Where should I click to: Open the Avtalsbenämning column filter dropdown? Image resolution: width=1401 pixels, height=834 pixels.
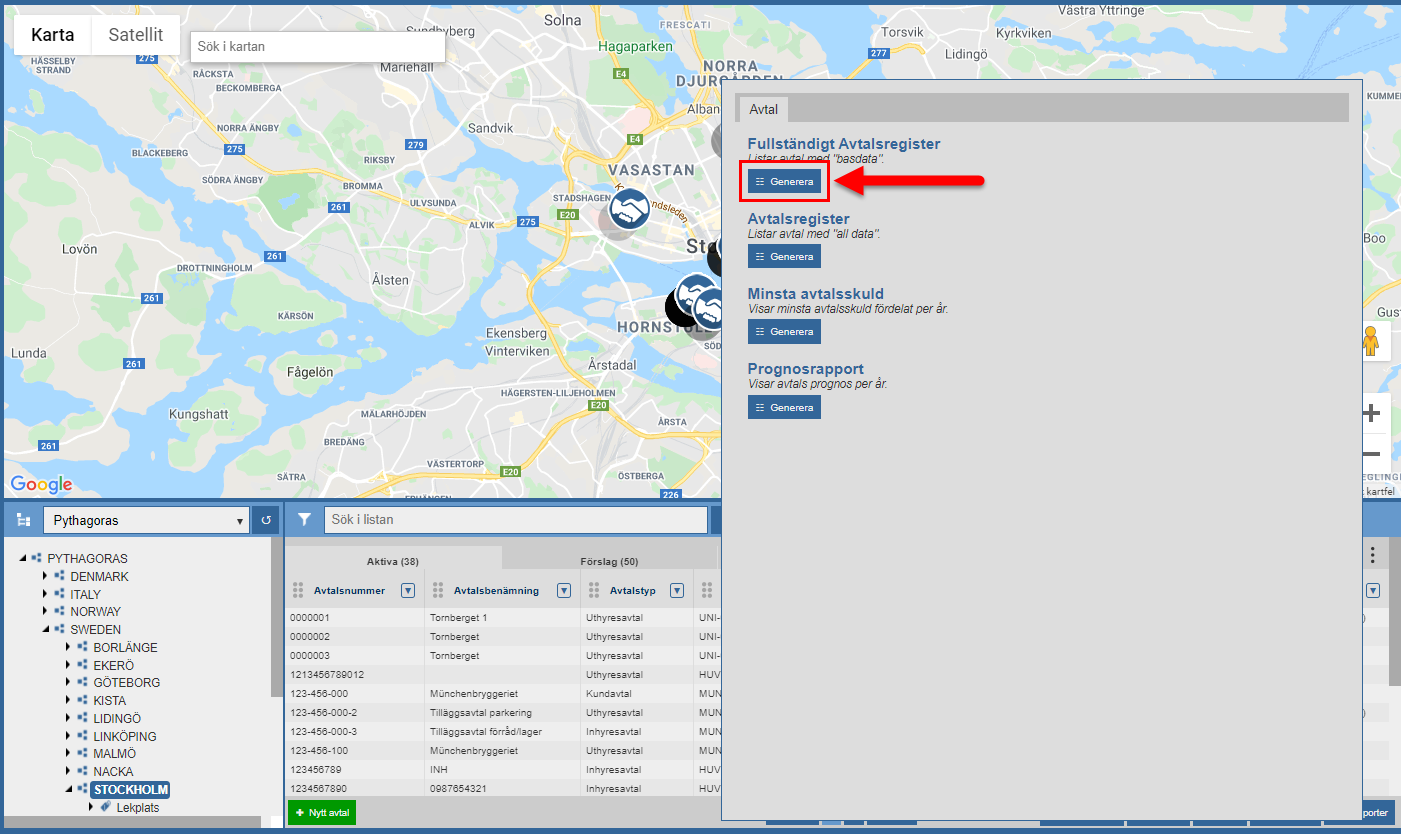click(564, 590)
